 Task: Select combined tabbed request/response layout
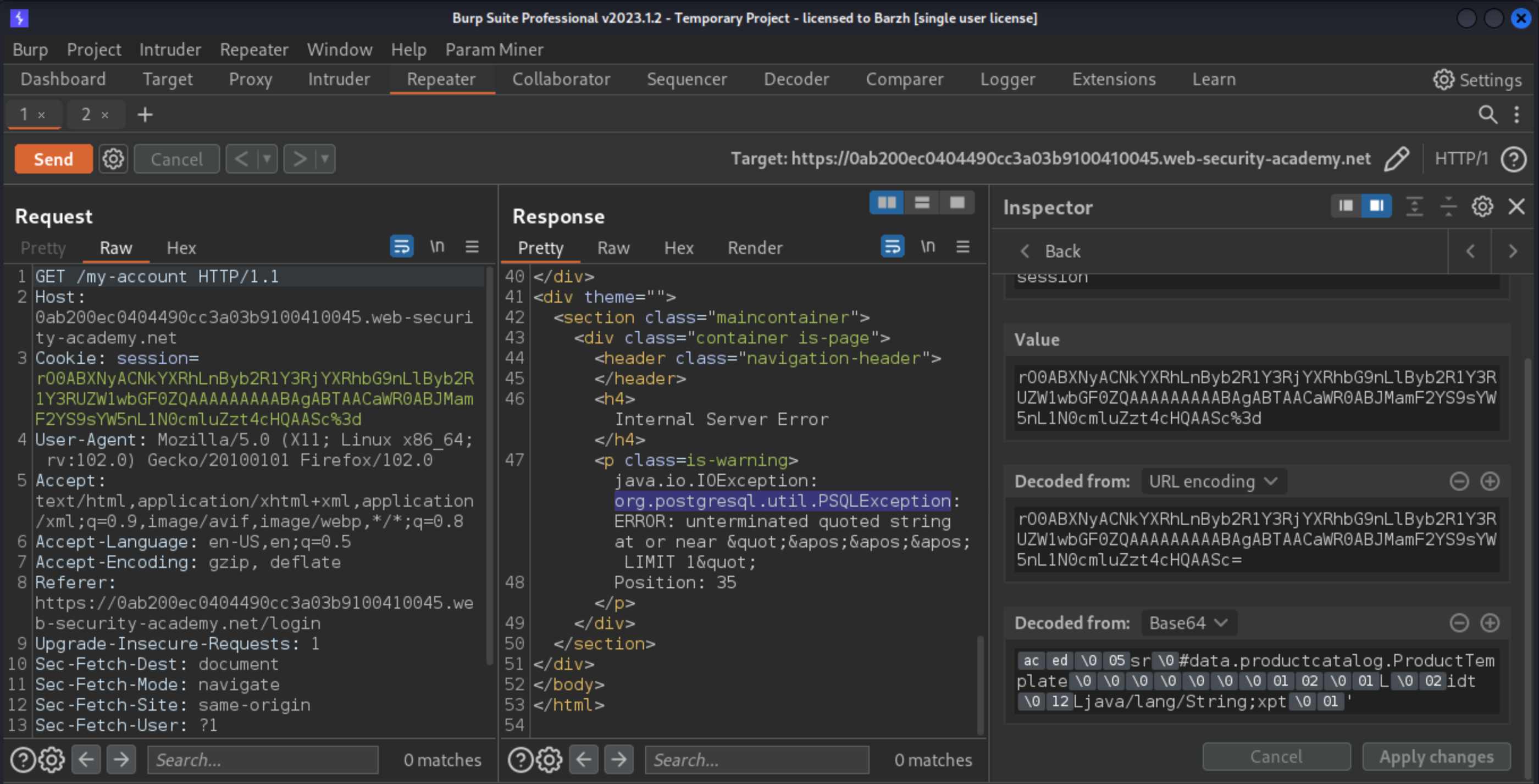click(957, 203)
